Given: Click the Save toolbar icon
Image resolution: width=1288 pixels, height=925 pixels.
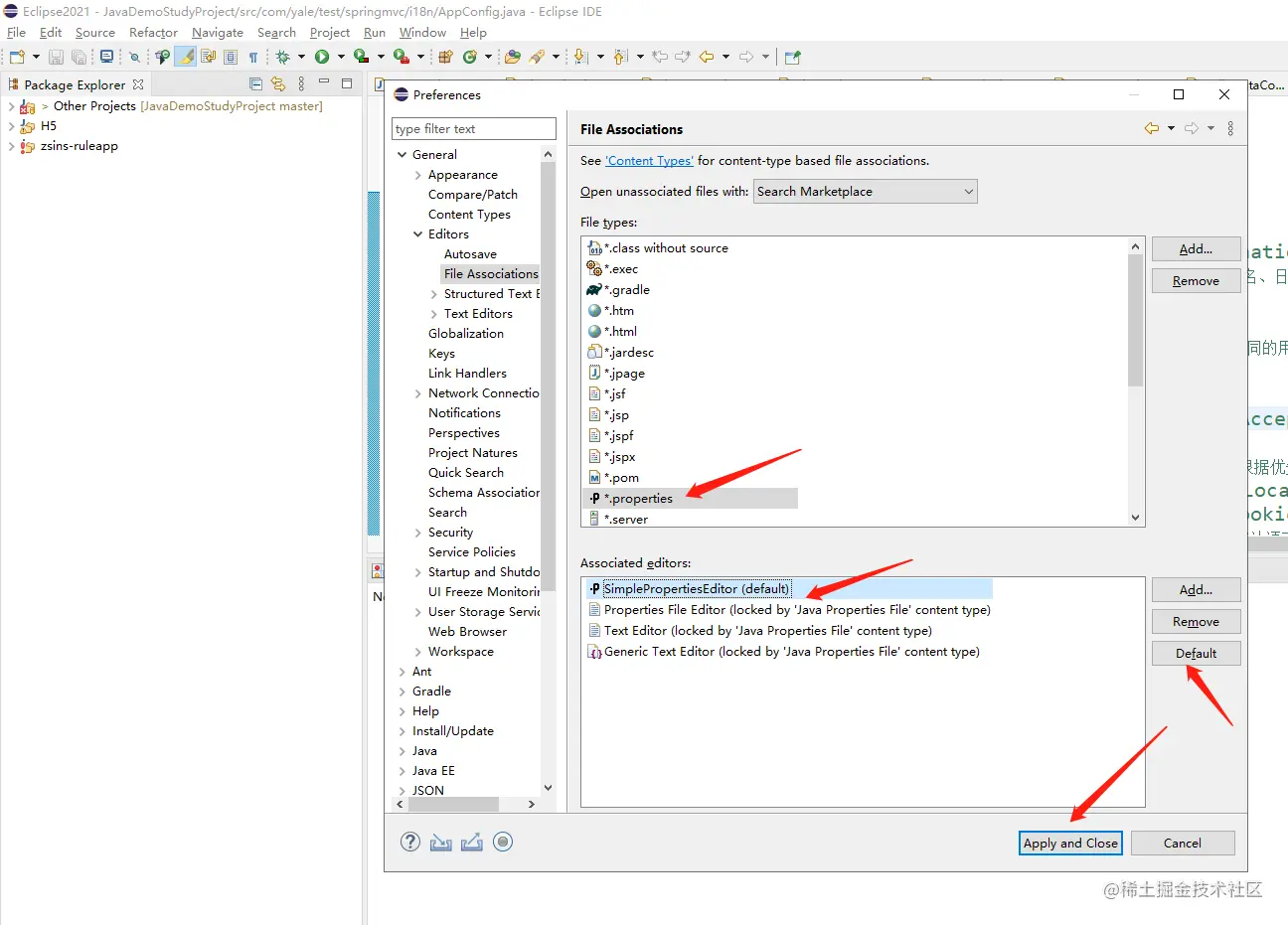Looking at the screenshot, I should click(x=56, y=57).
